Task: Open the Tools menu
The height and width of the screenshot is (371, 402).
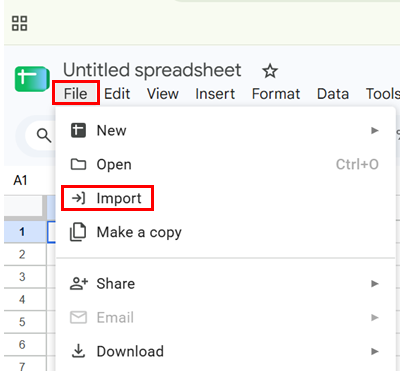Action: click(x=383, y=94)
